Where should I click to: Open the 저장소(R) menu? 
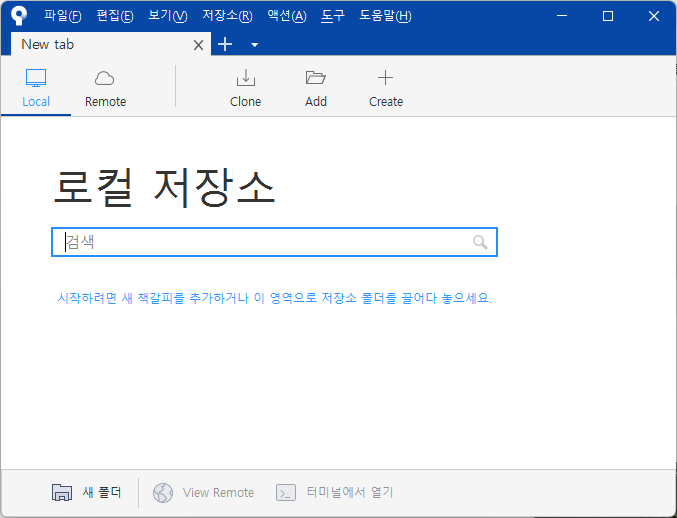(228, 16)
